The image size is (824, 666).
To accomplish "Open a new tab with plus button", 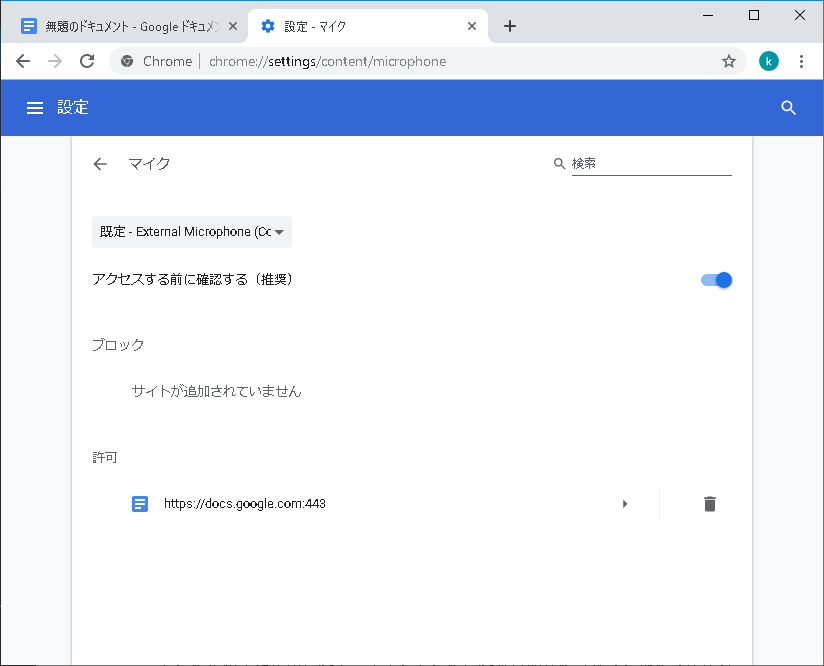I will point(510,26).
